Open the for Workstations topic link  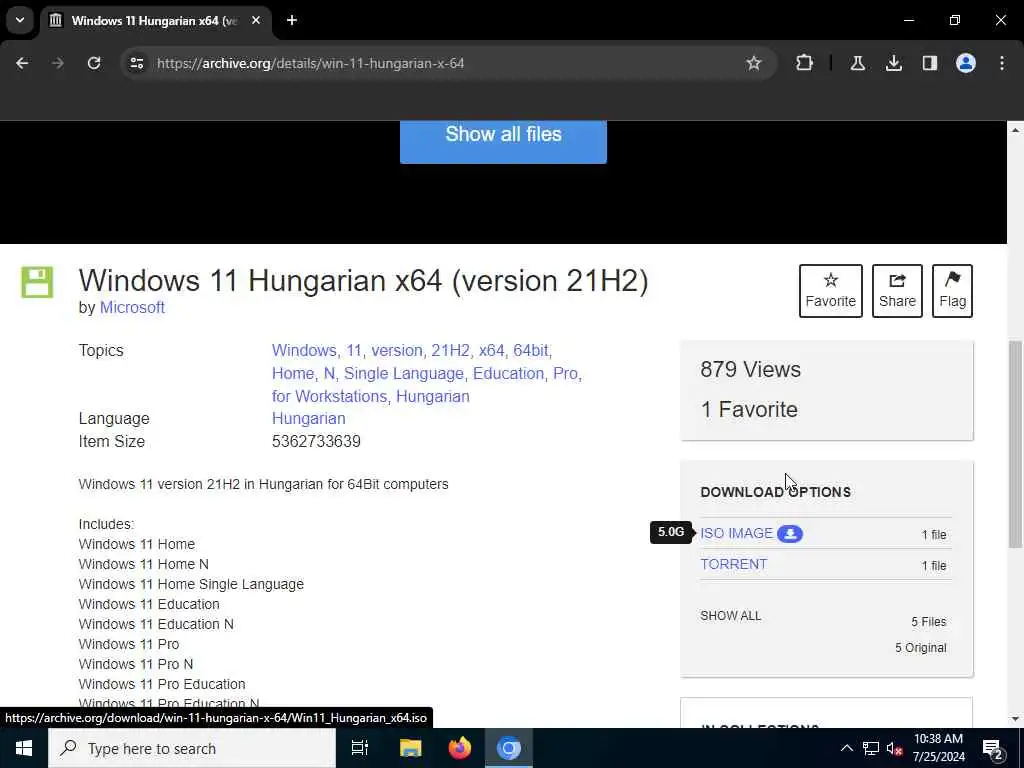[330, 396]
